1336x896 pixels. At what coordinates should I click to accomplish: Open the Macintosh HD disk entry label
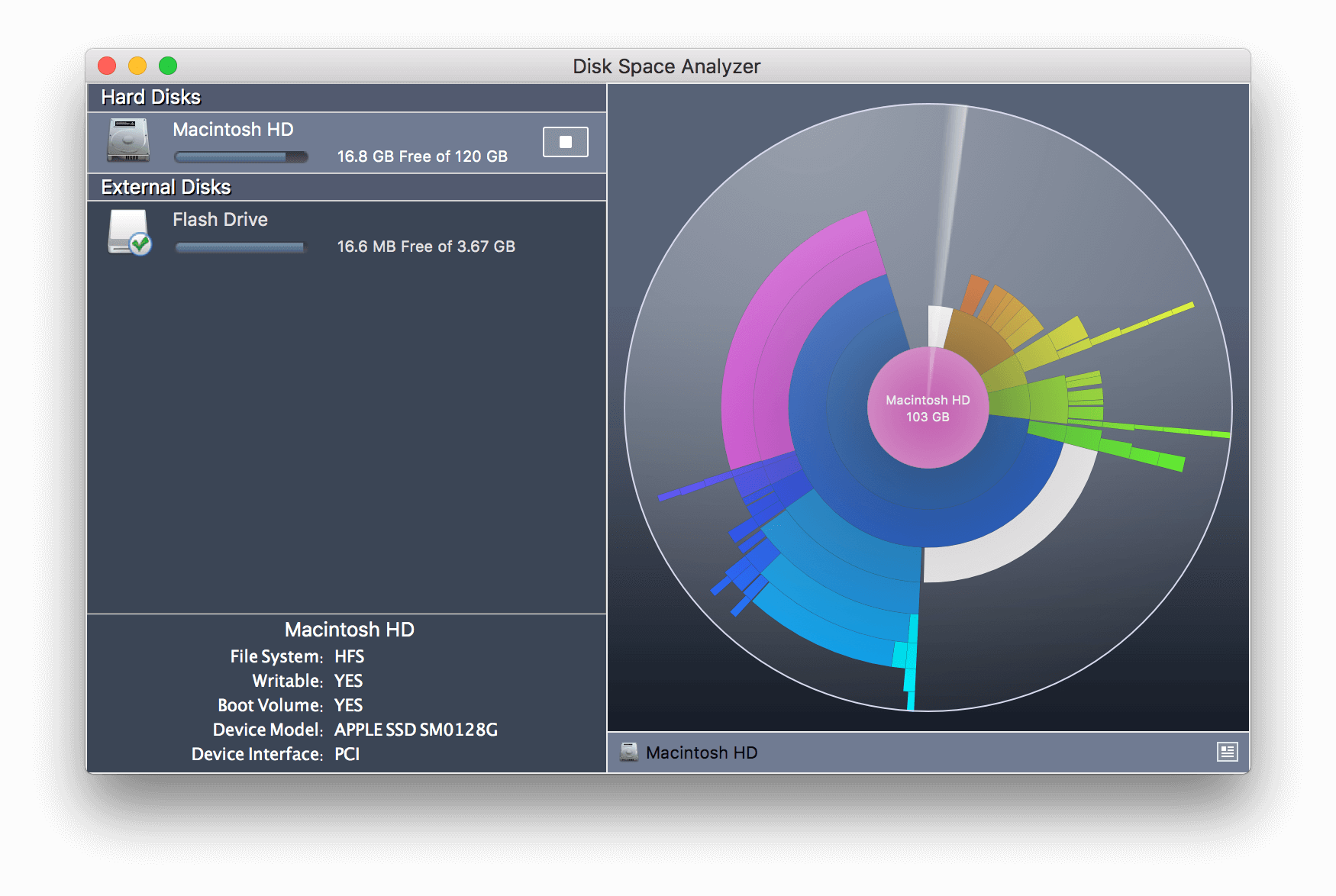click(233, 129)
